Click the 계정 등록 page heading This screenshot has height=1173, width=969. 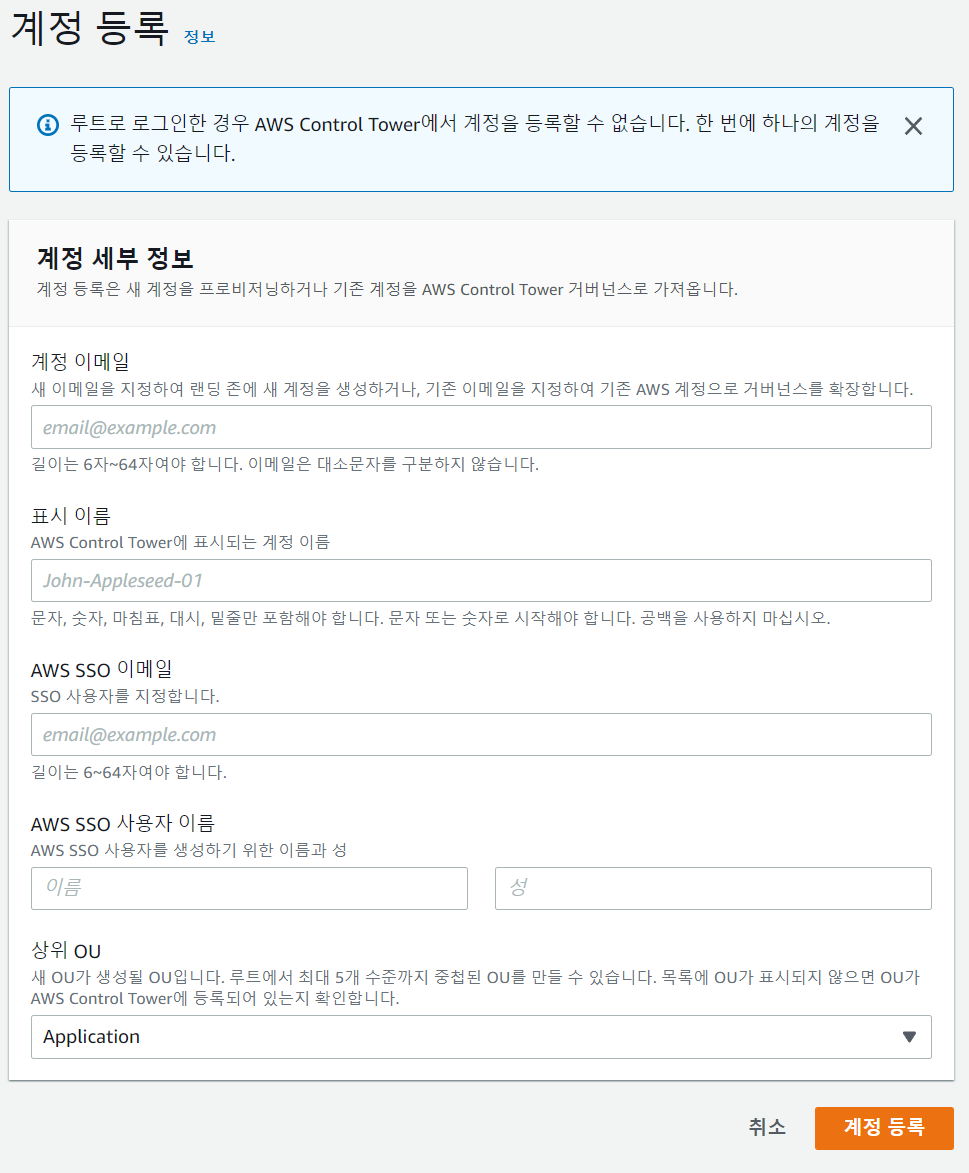coord(89,28)
